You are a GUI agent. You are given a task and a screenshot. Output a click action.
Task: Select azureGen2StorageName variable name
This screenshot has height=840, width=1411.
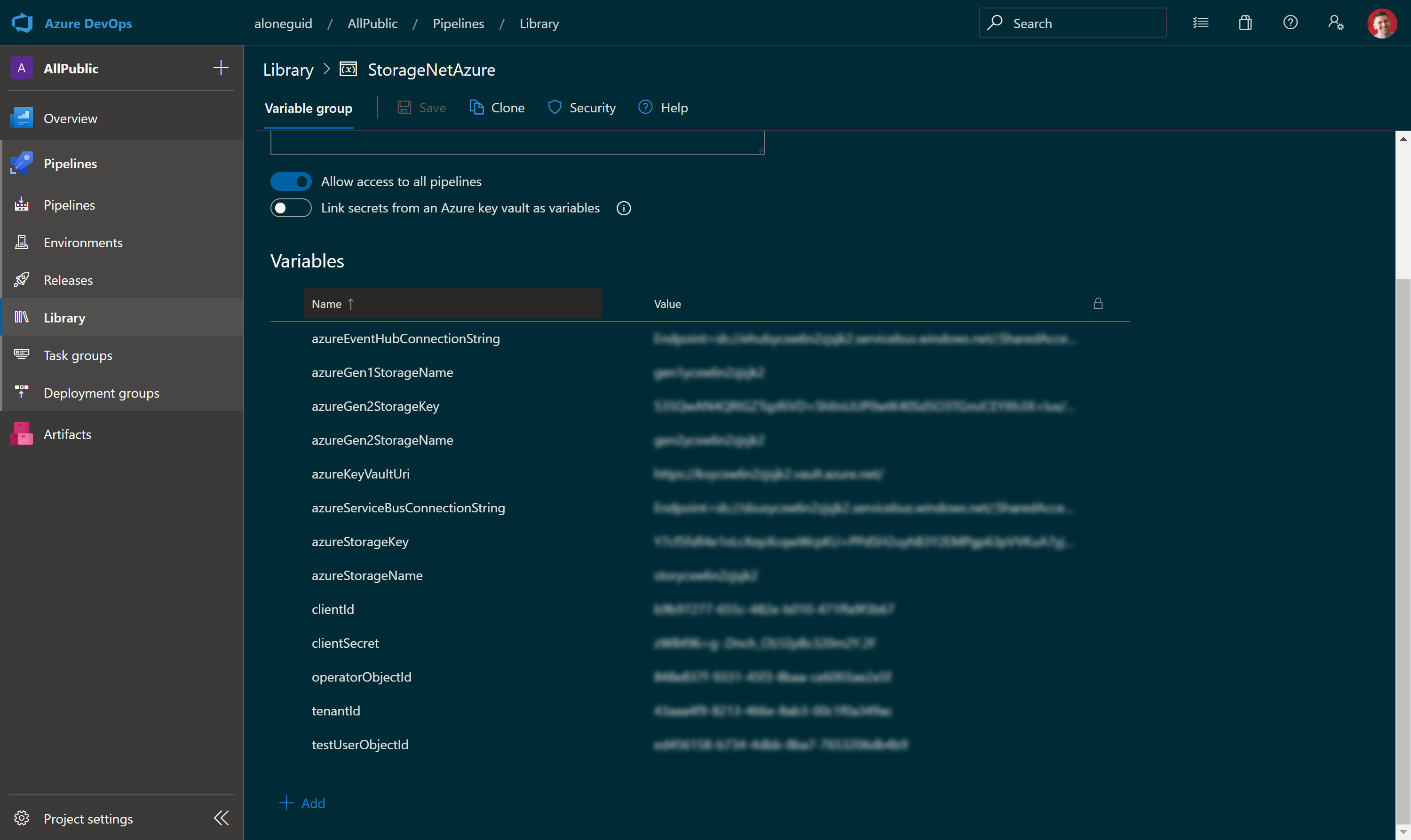coord(382,440)
